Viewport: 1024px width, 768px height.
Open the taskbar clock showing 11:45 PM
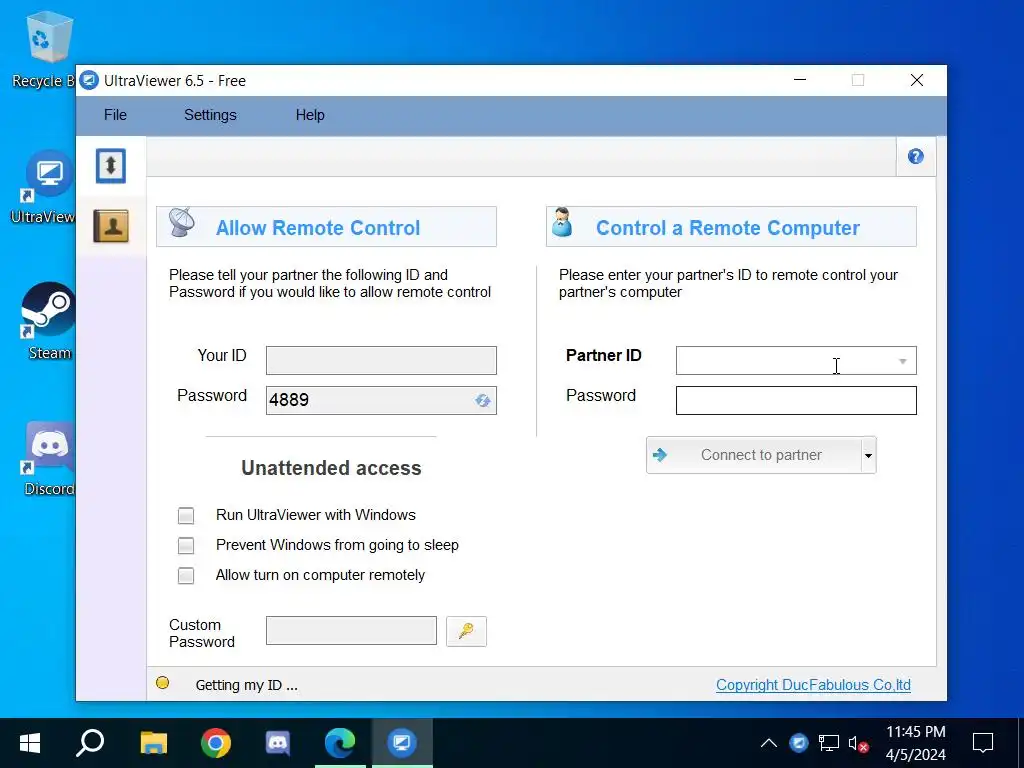pyautogui.click(x=916, y=743)
